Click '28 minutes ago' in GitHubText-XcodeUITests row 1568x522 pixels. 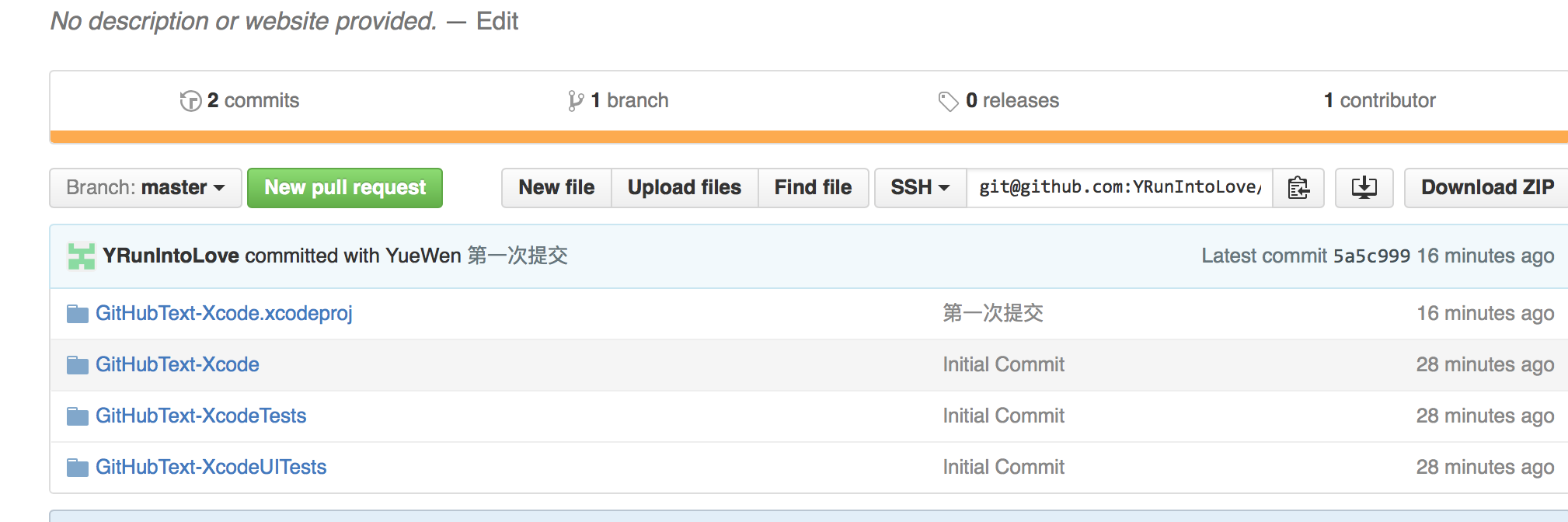tap(1485, 467)
